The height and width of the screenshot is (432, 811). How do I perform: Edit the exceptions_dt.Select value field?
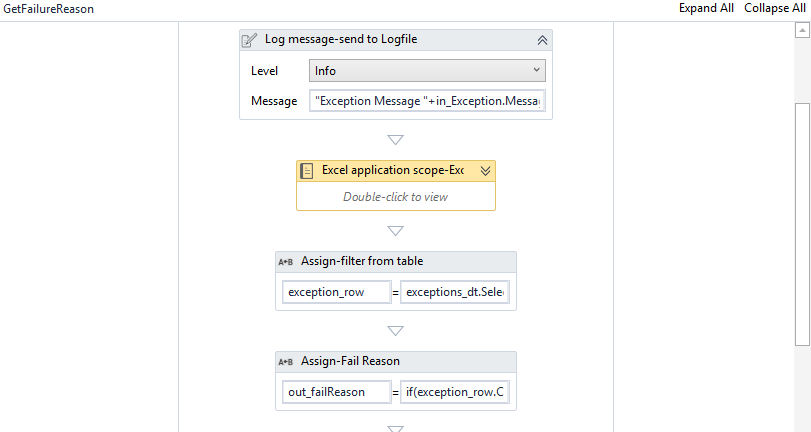[455, 292]
